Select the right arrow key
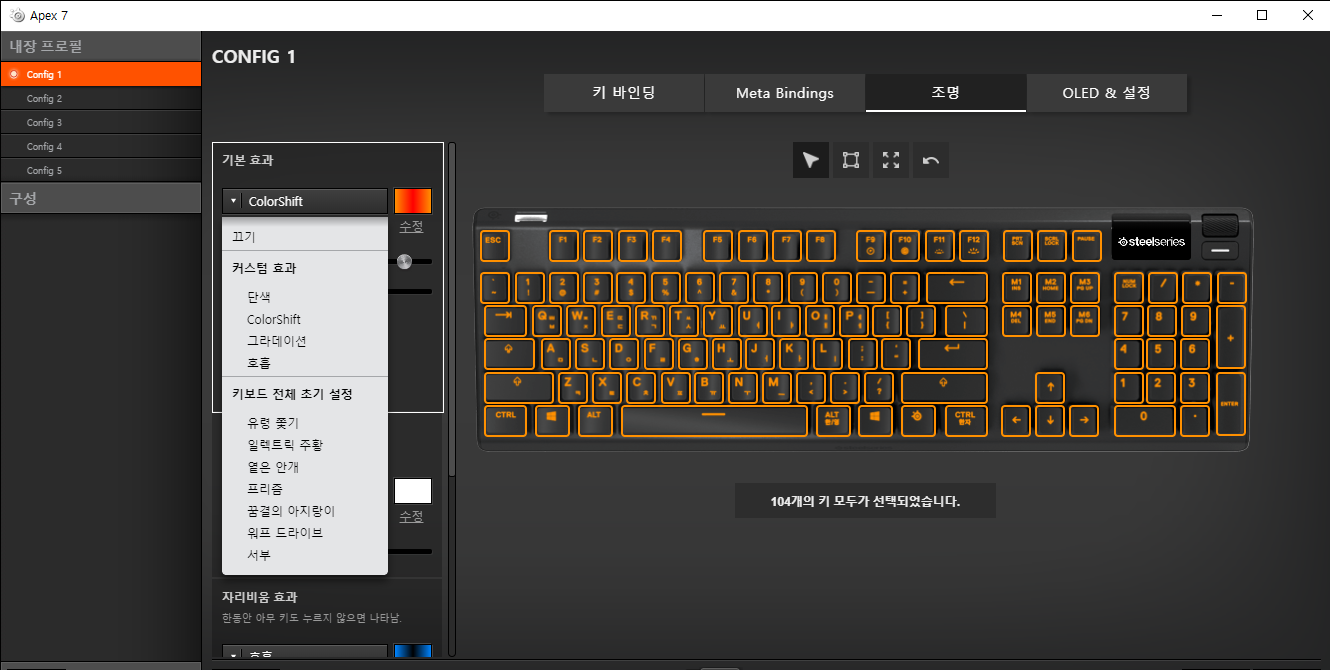 [x=1083, y=421]
